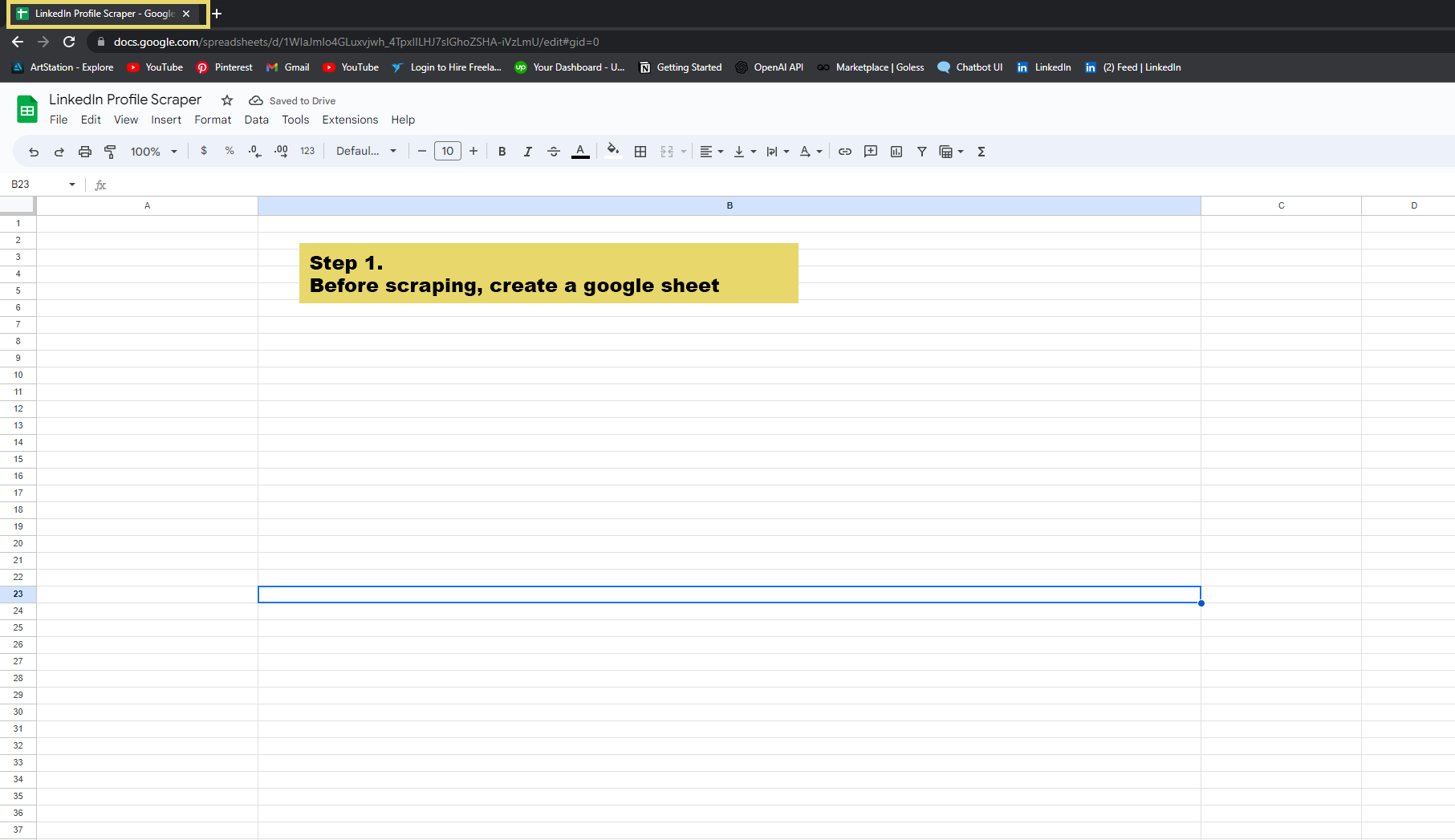Click the Undo icon in toolbar
This screenshot has width=1455, height=840.
[x=34, y=152]
